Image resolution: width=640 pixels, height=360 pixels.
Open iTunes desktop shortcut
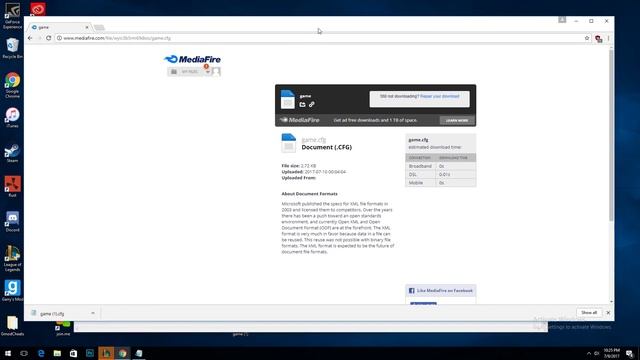click(x=12, y=118)
